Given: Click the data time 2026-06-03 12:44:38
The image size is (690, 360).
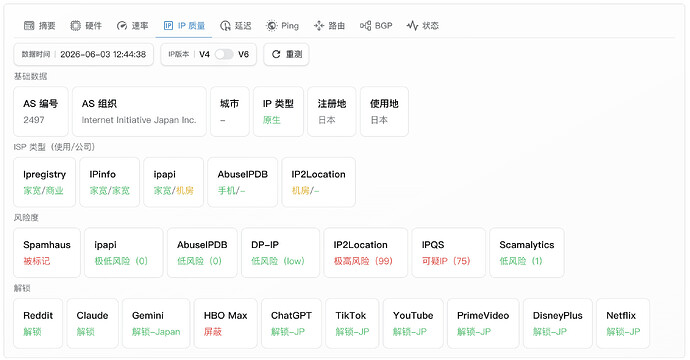Looking at the screenshot, I should (x=103, y=54).
